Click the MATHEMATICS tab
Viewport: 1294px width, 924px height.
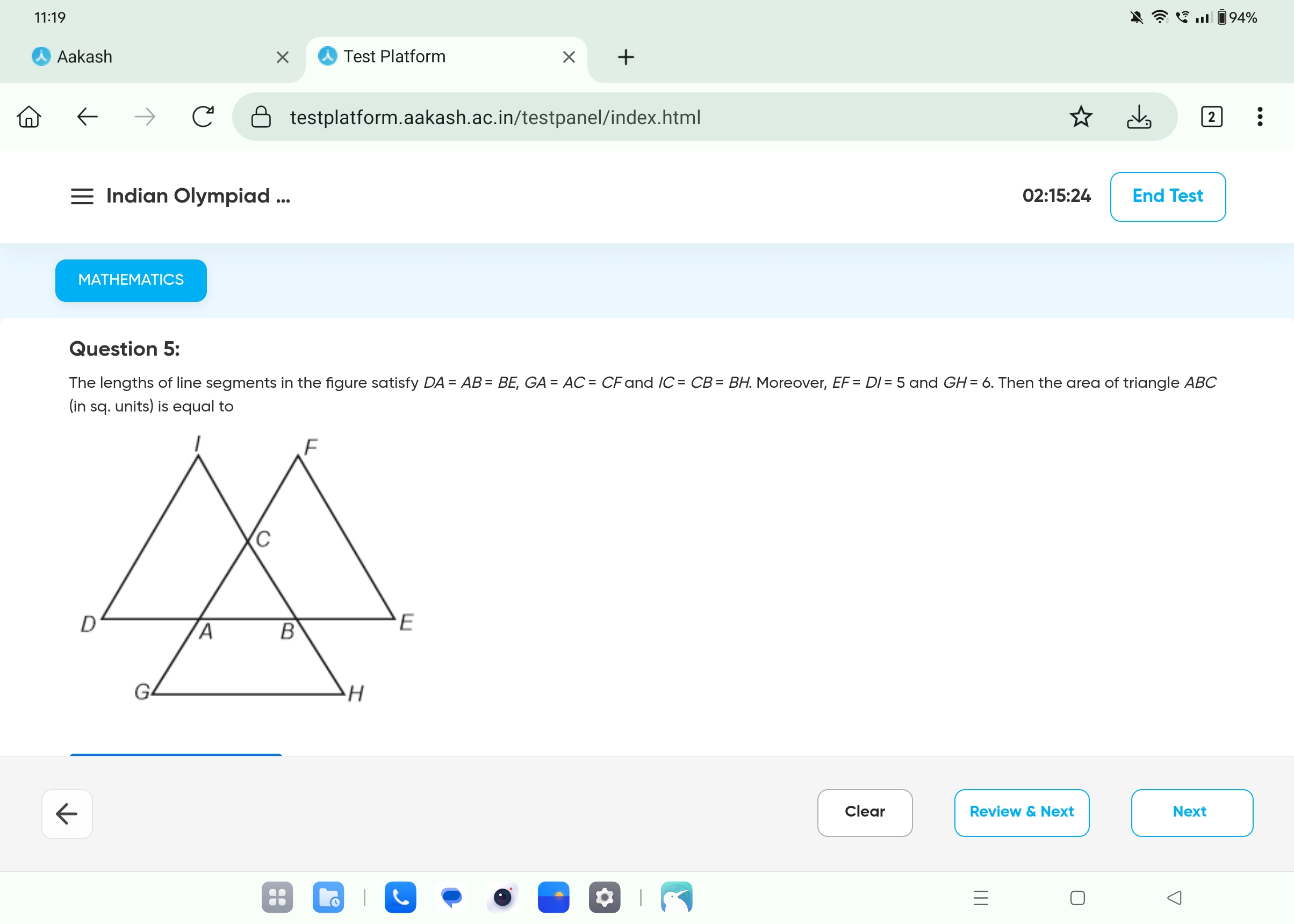pos(130,279)
